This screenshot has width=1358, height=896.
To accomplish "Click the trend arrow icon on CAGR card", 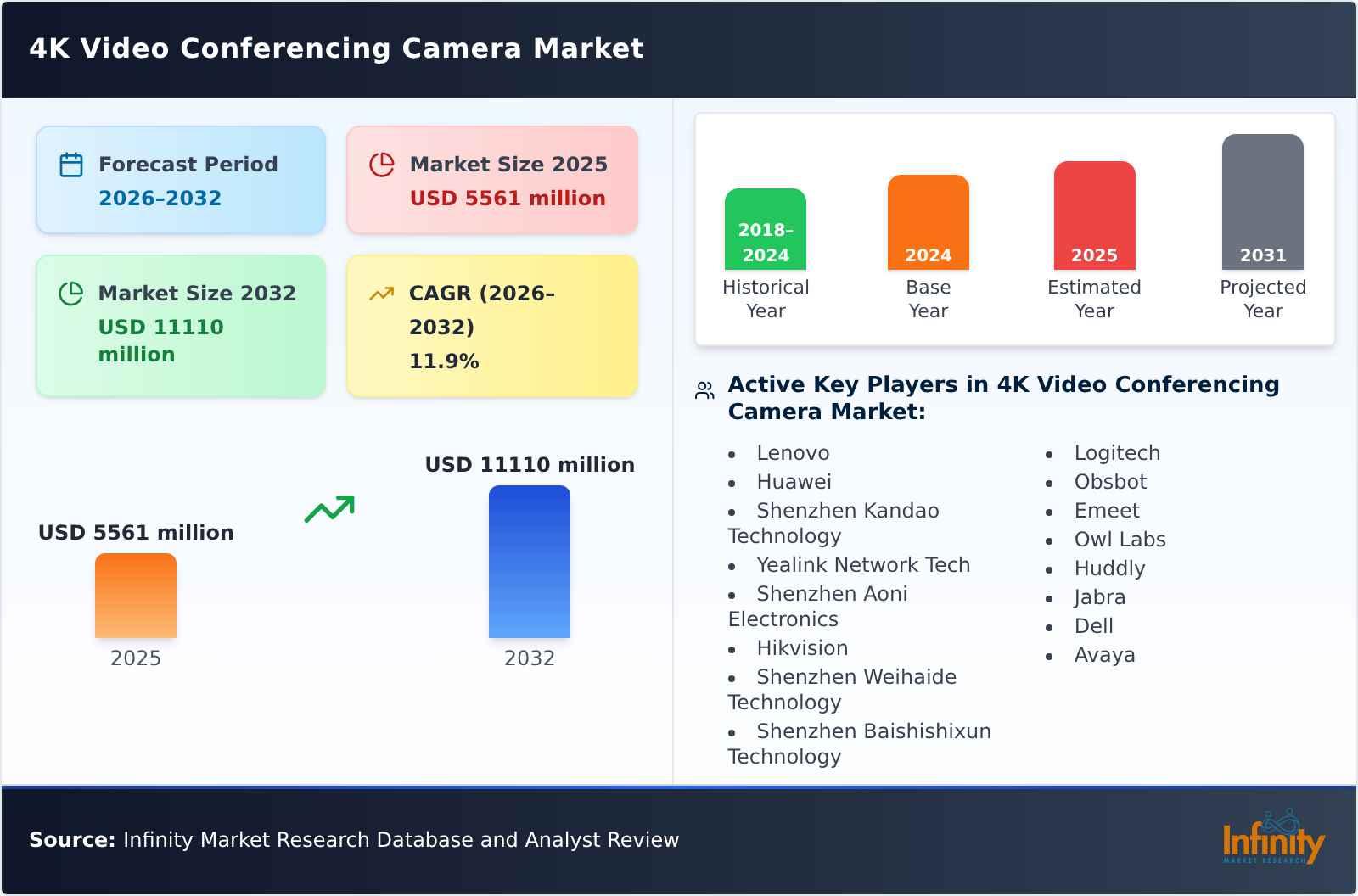I will point(381,293).
